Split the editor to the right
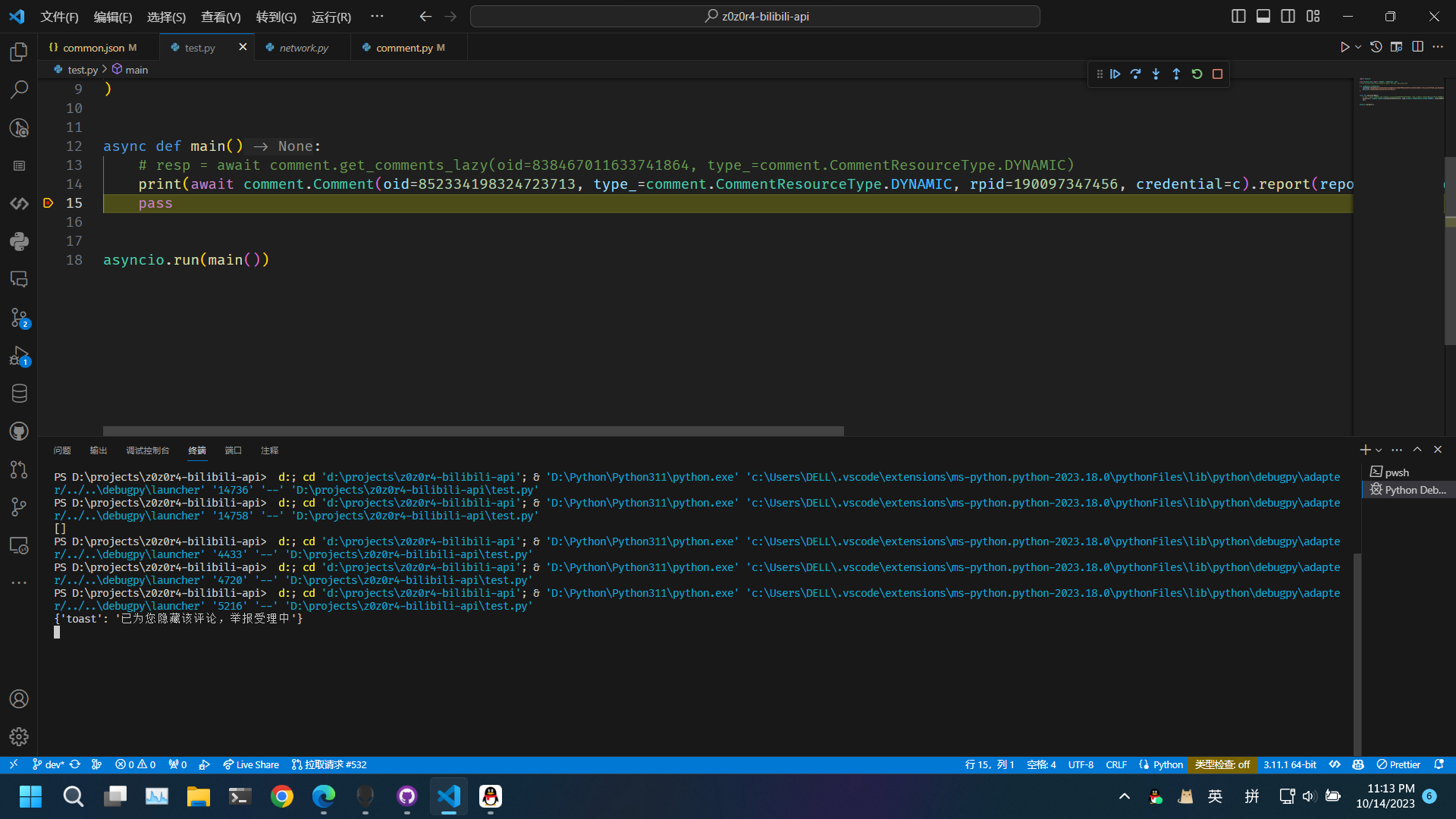Viewport: 1456px width, 819px height. 1417,47
